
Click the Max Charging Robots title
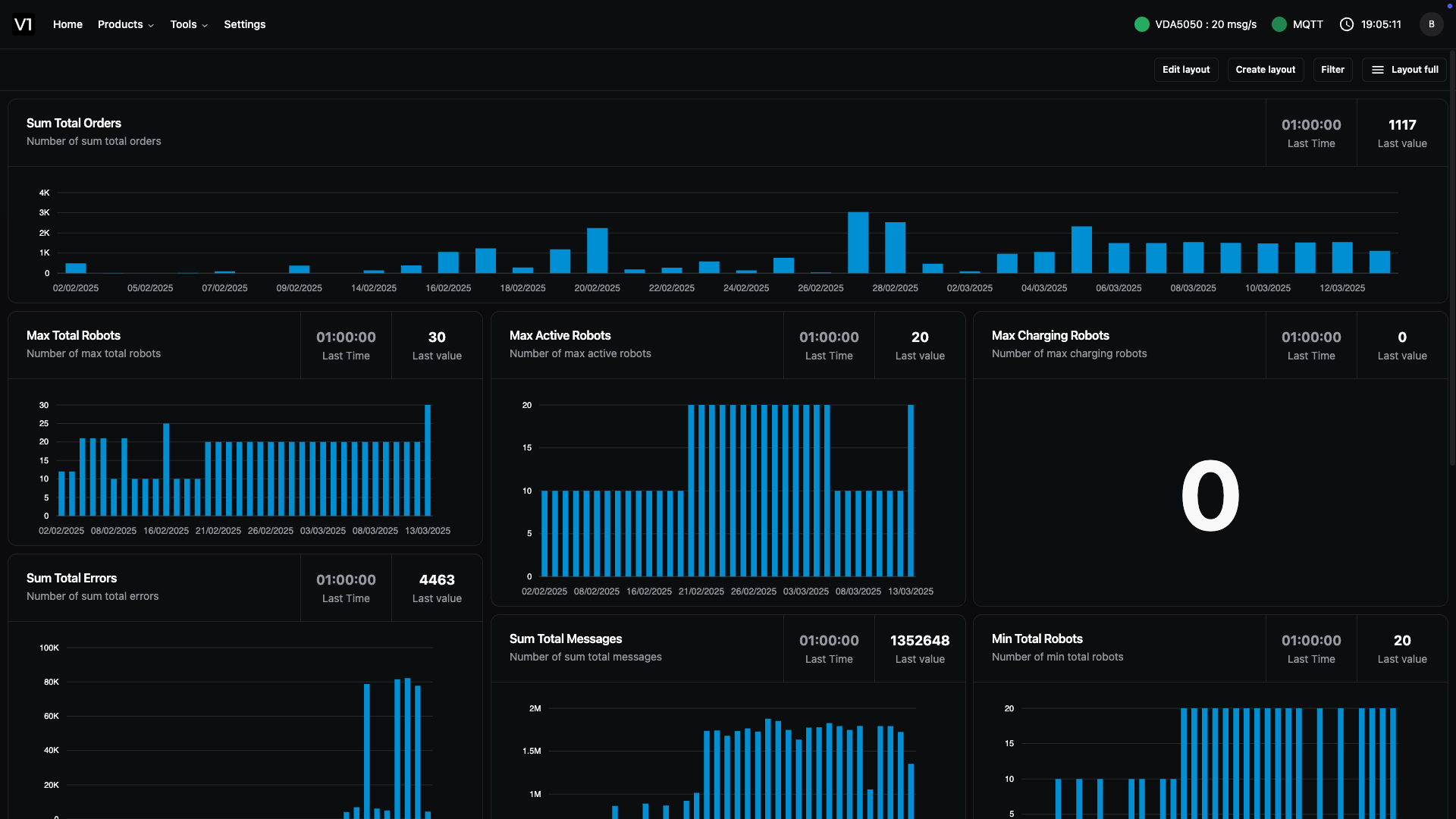(x=1050, y=335)
